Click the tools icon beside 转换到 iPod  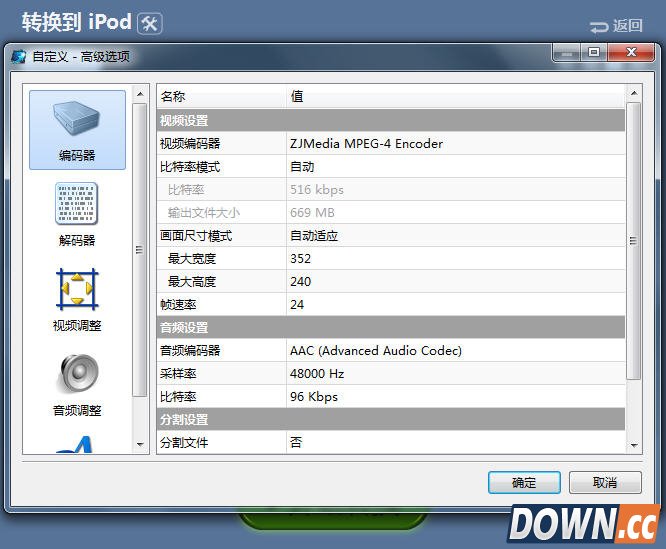[x=149, y=23]
